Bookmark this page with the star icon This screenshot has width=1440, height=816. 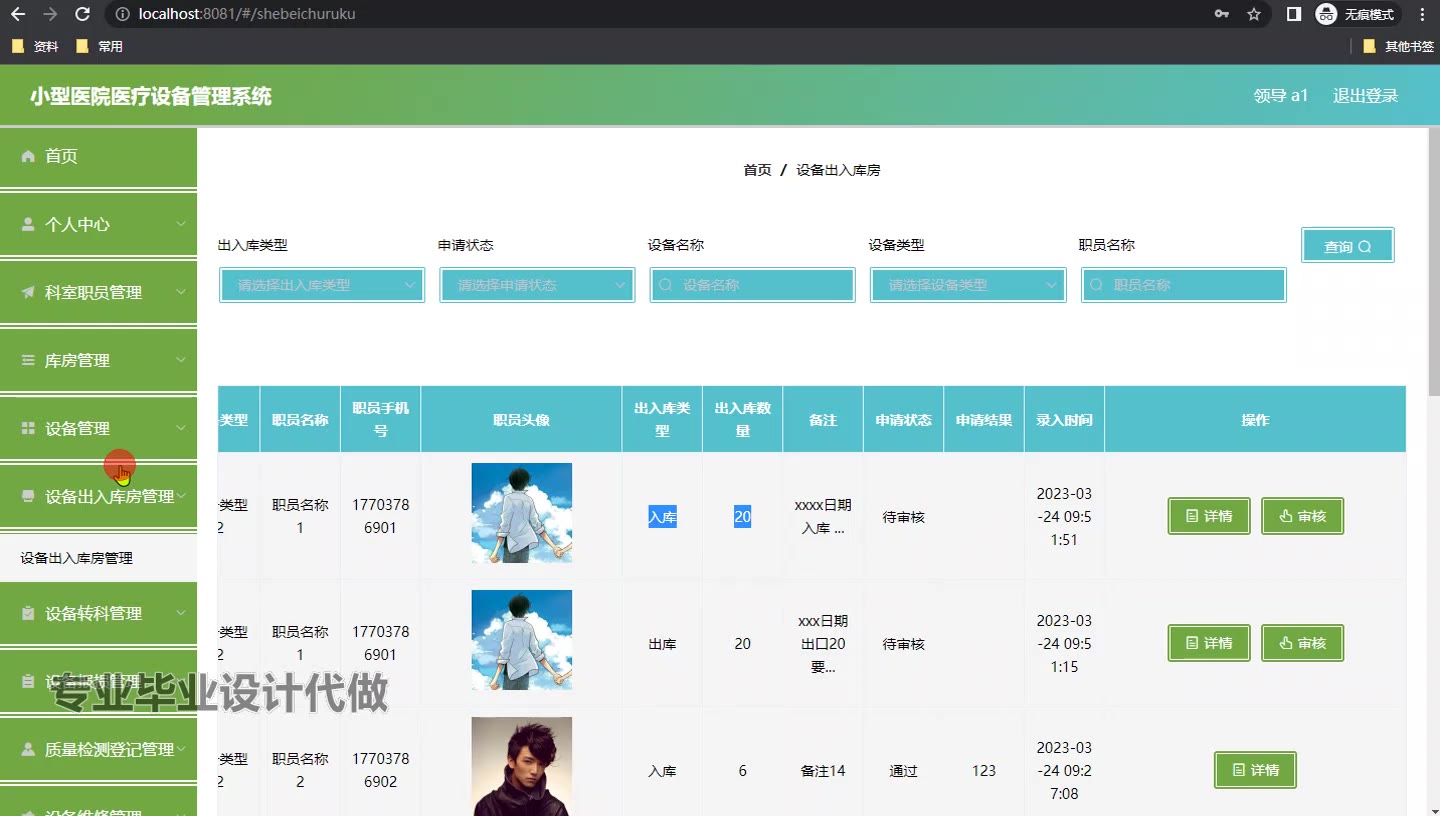coord(1254,14)
